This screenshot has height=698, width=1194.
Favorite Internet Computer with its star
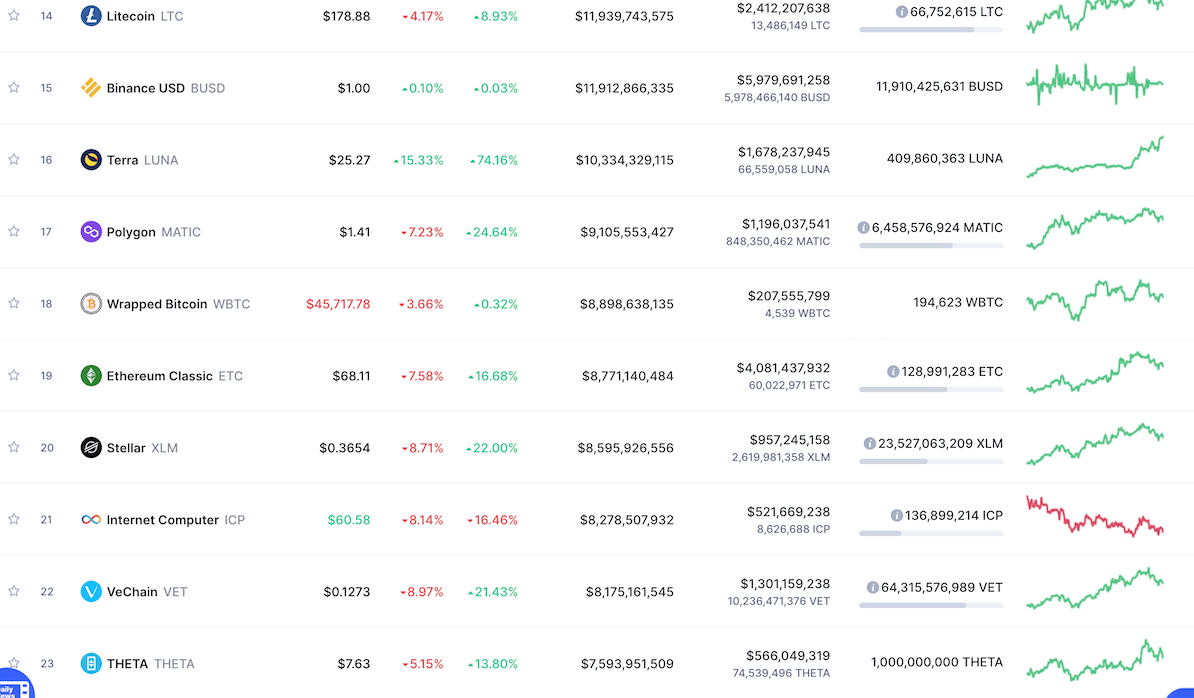click(14, 519)
